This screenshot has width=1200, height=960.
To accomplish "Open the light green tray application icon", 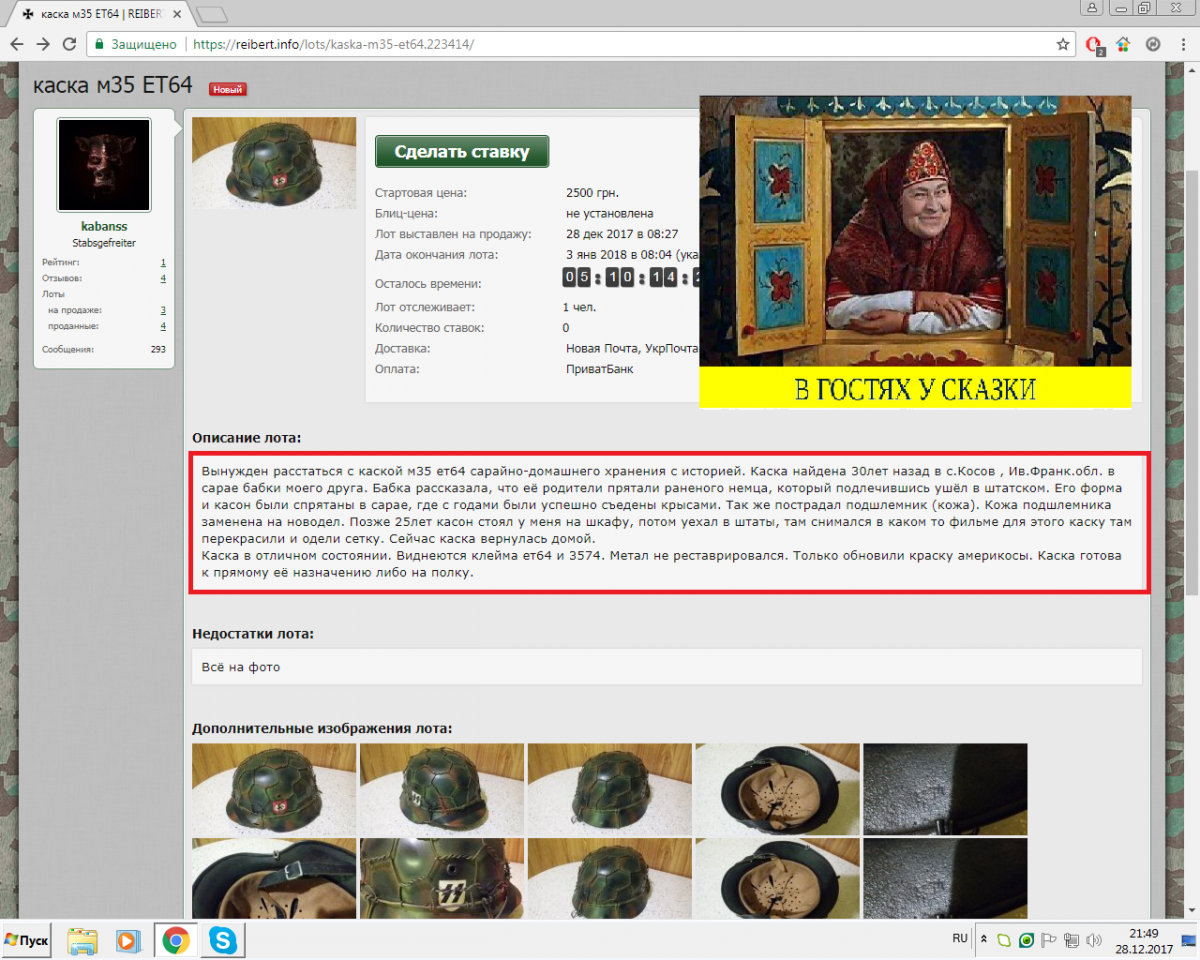I will click(x=1005, y=941).
